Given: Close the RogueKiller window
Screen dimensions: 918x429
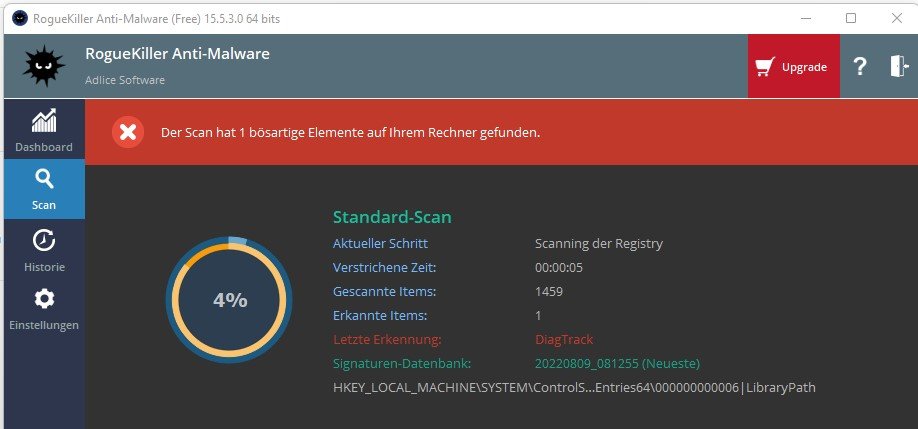Looking at the screenshot, I should pos(896,18).
